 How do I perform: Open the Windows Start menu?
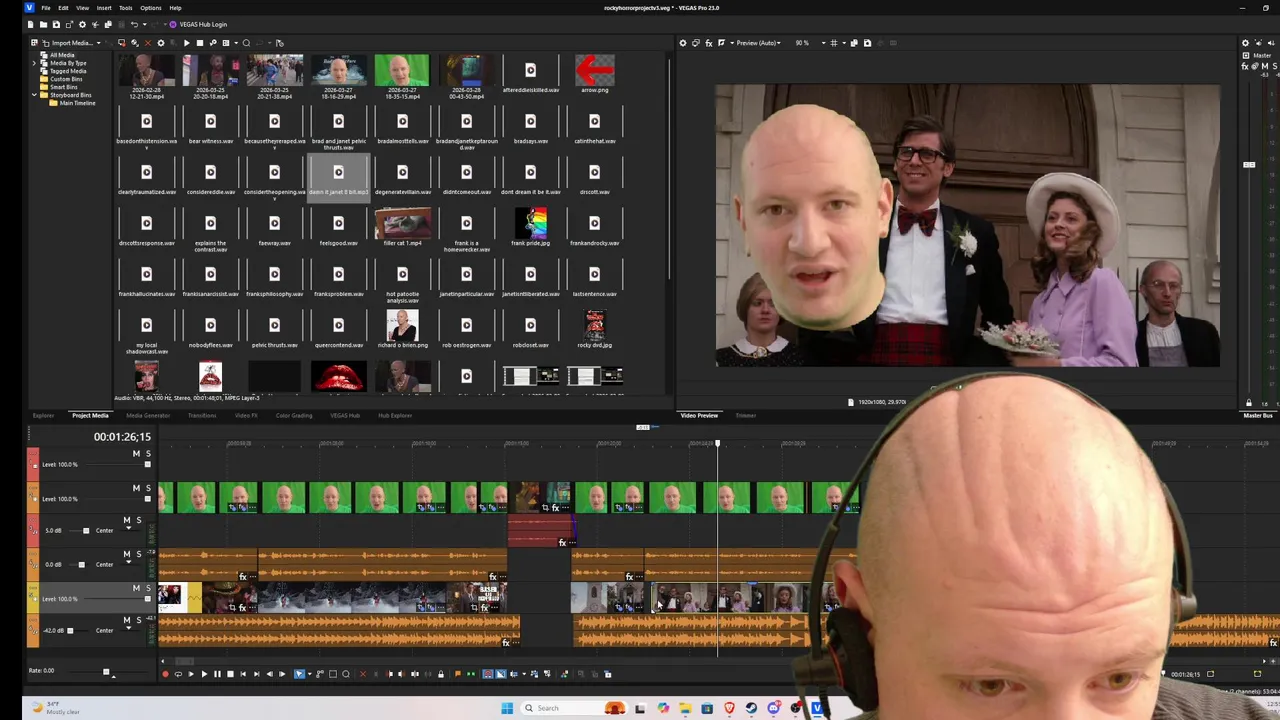(x=507, y=708)
